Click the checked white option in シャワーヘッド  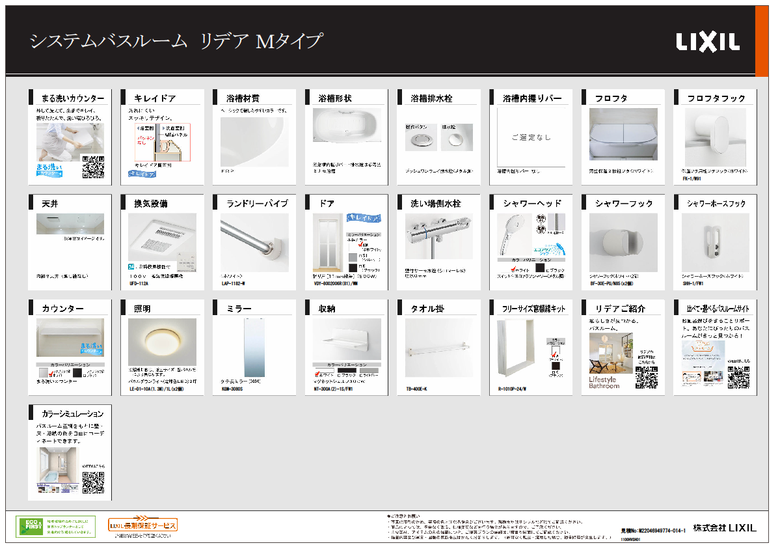pos(519,269)
